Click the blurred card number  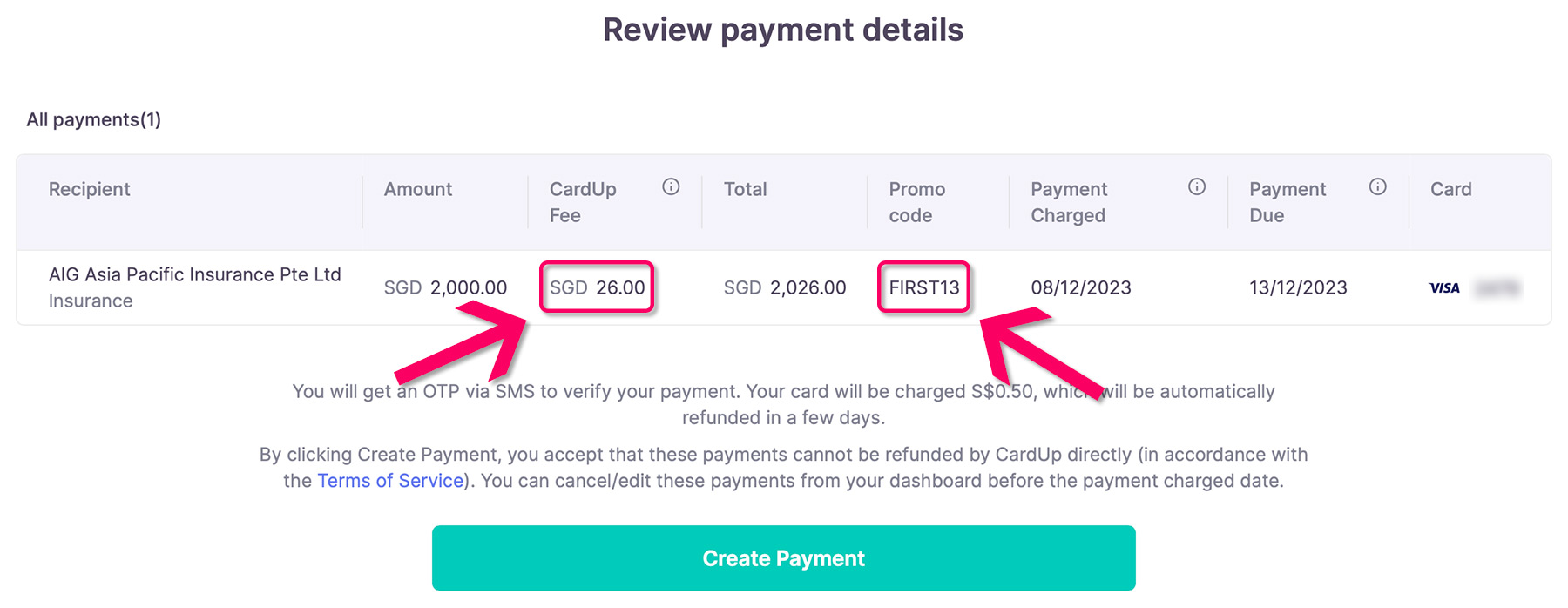point(1497,288)
